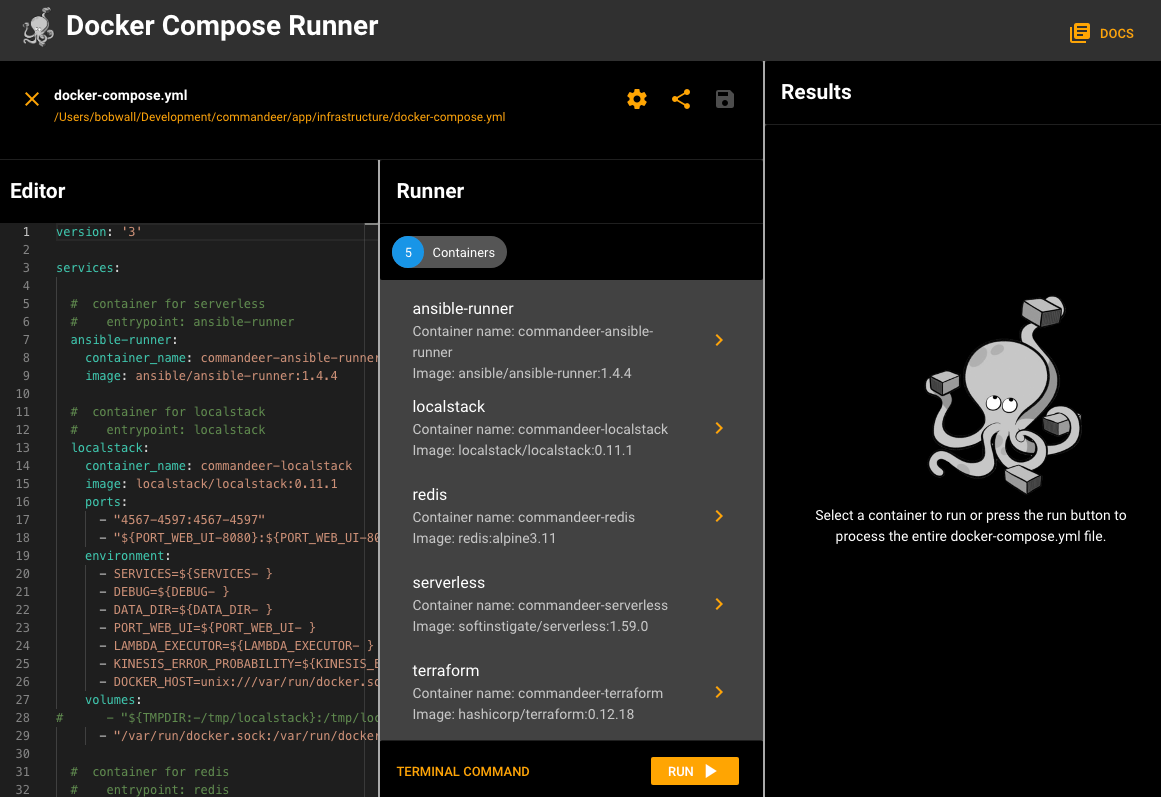The height and width of the screenshot is (797, 1161).
Task: Click "Image: redis:alpine3.11" in Runner
Action: point(484,538)
